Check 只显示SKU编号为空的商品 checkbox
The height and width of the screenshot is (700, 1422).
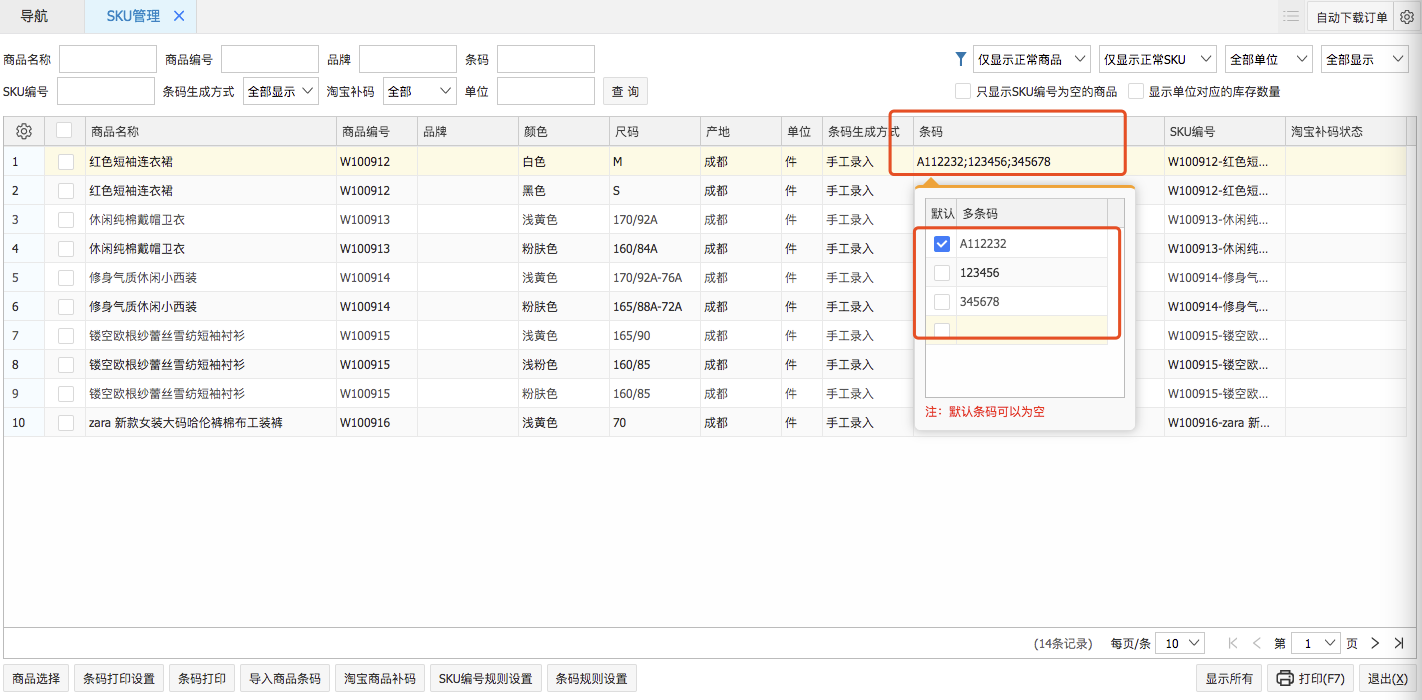point(963,91)
